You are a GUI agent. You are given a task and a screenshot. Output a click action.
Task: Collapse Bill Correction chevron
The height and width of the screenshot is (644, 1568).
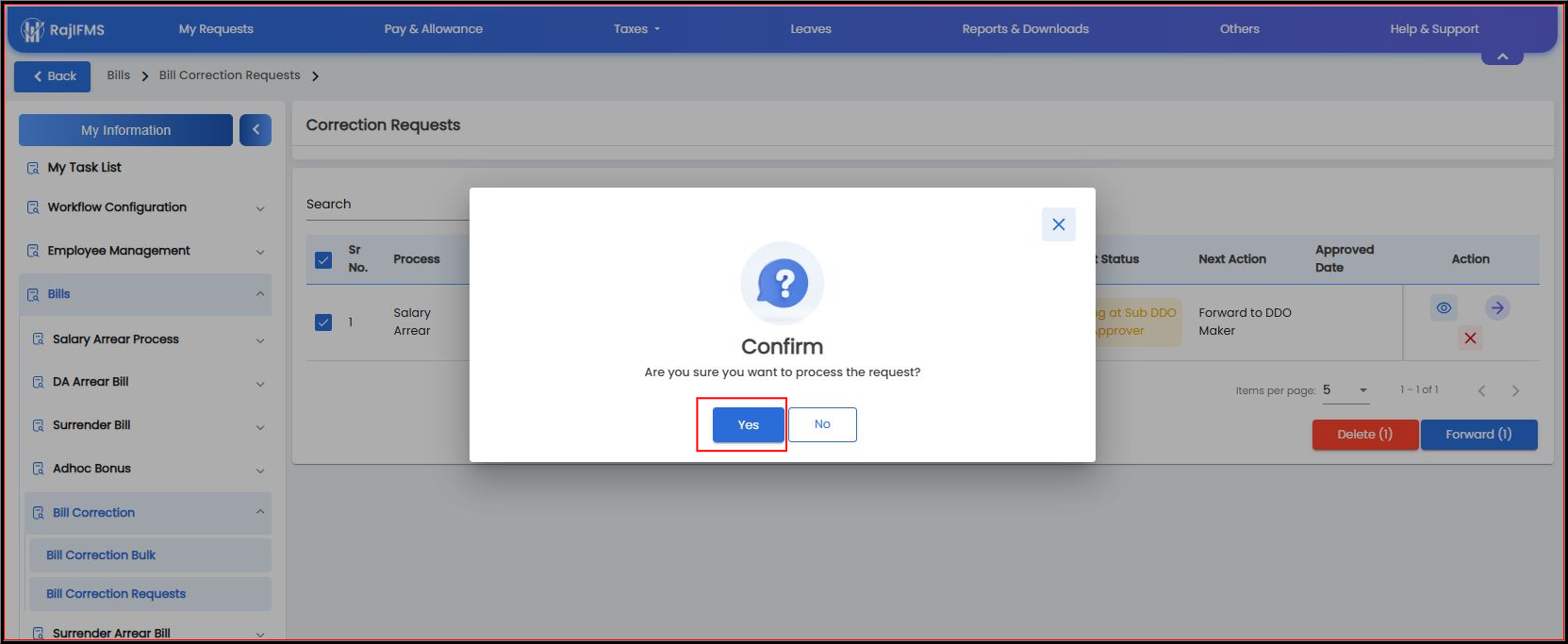(260, 512)
